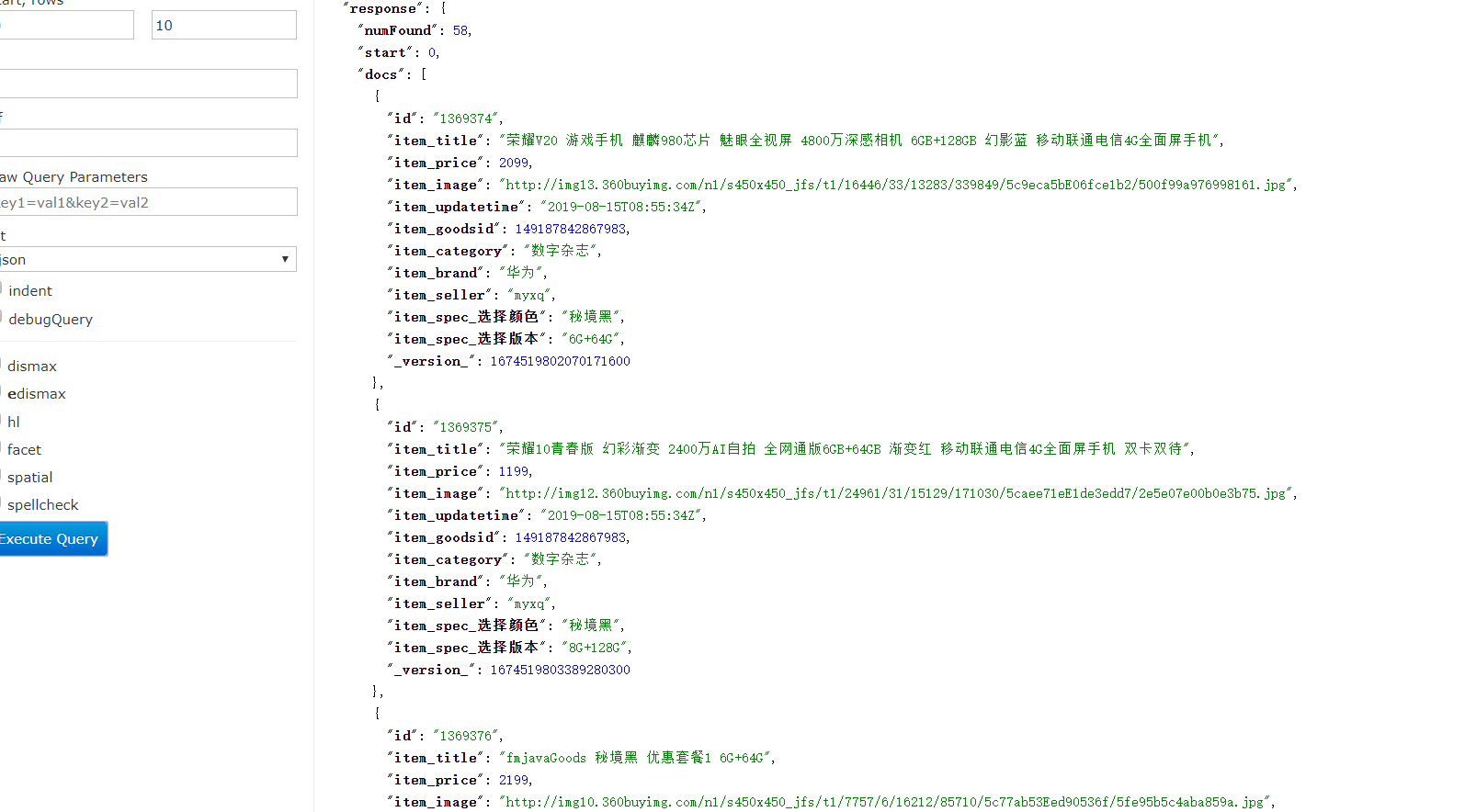1476x812 pixels.
Task: Click the version spec value "8G+128G"
Action: click(594, 648)
